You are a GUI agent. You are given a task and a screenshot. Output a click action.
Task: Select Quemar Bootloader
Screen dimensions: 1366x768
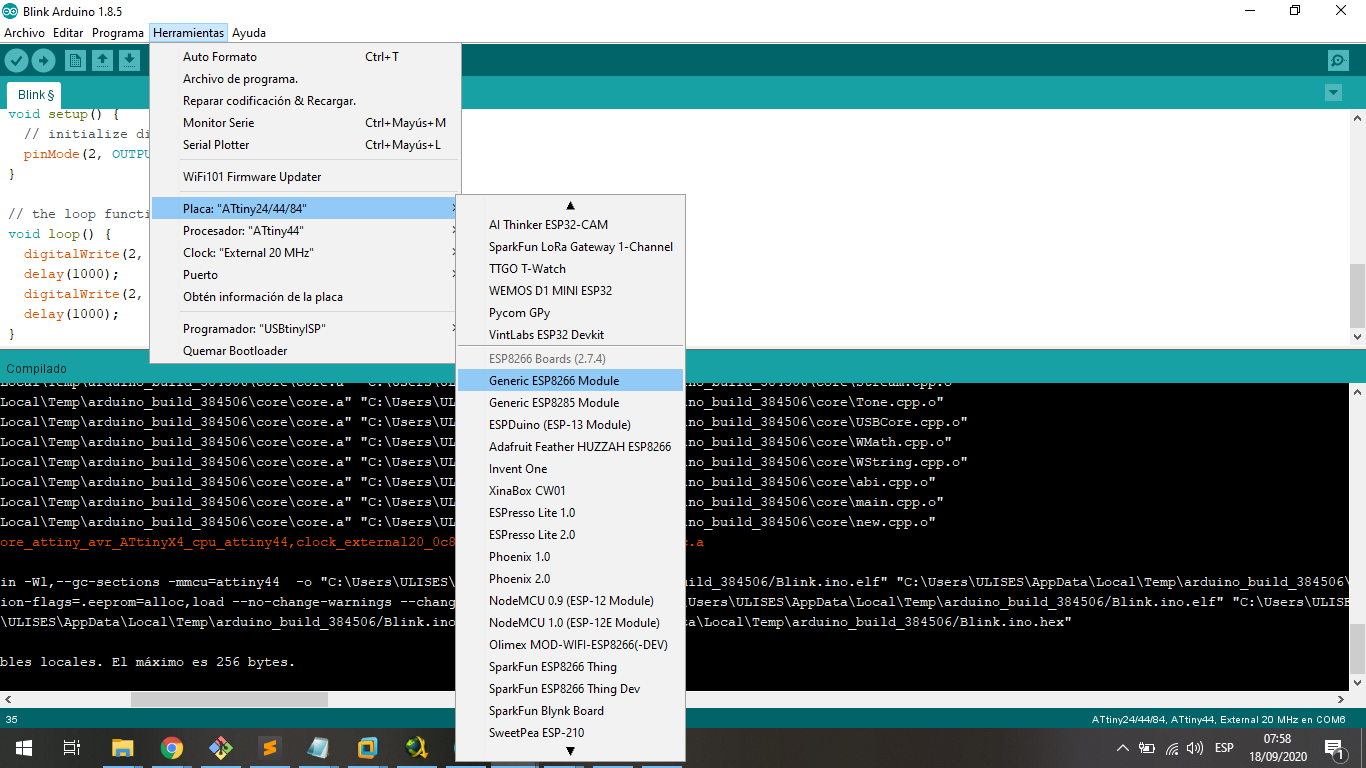pyautogui.click(x=305, y=351)
